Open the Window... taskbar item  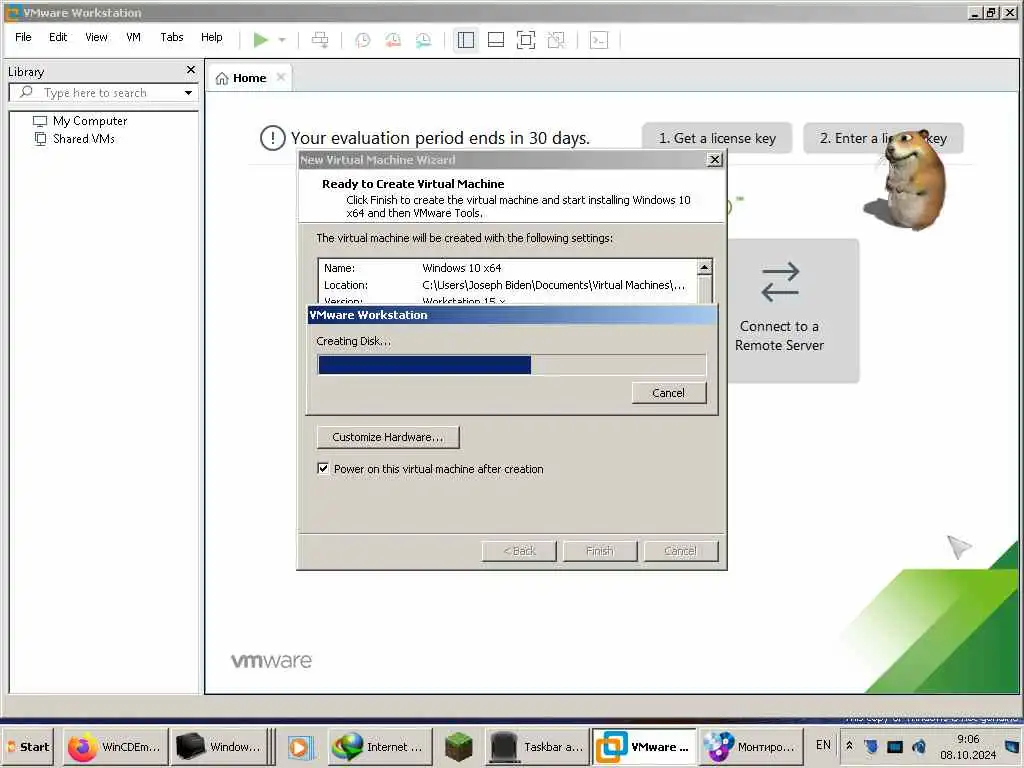tap(219, 746)
